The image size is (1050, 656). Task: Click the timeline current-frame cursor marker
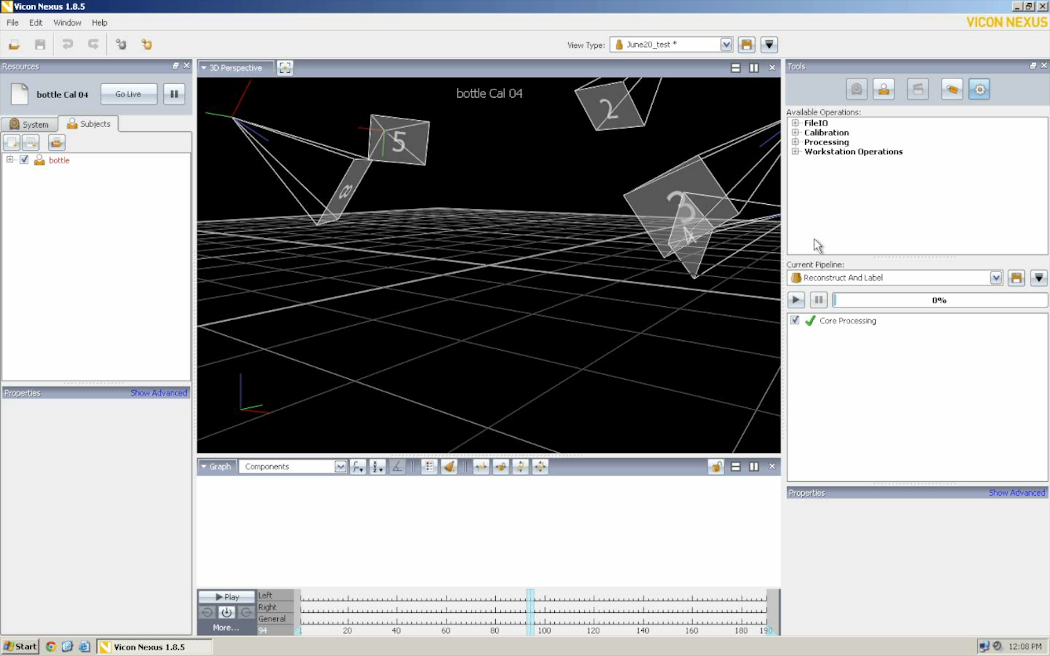point(530,612)
